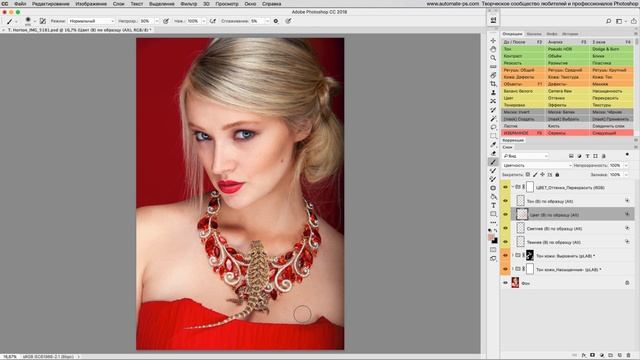Select the Lasso tool
Image resolution: width=640 pixels, height=360 pixels.
(x=493, y=127)
